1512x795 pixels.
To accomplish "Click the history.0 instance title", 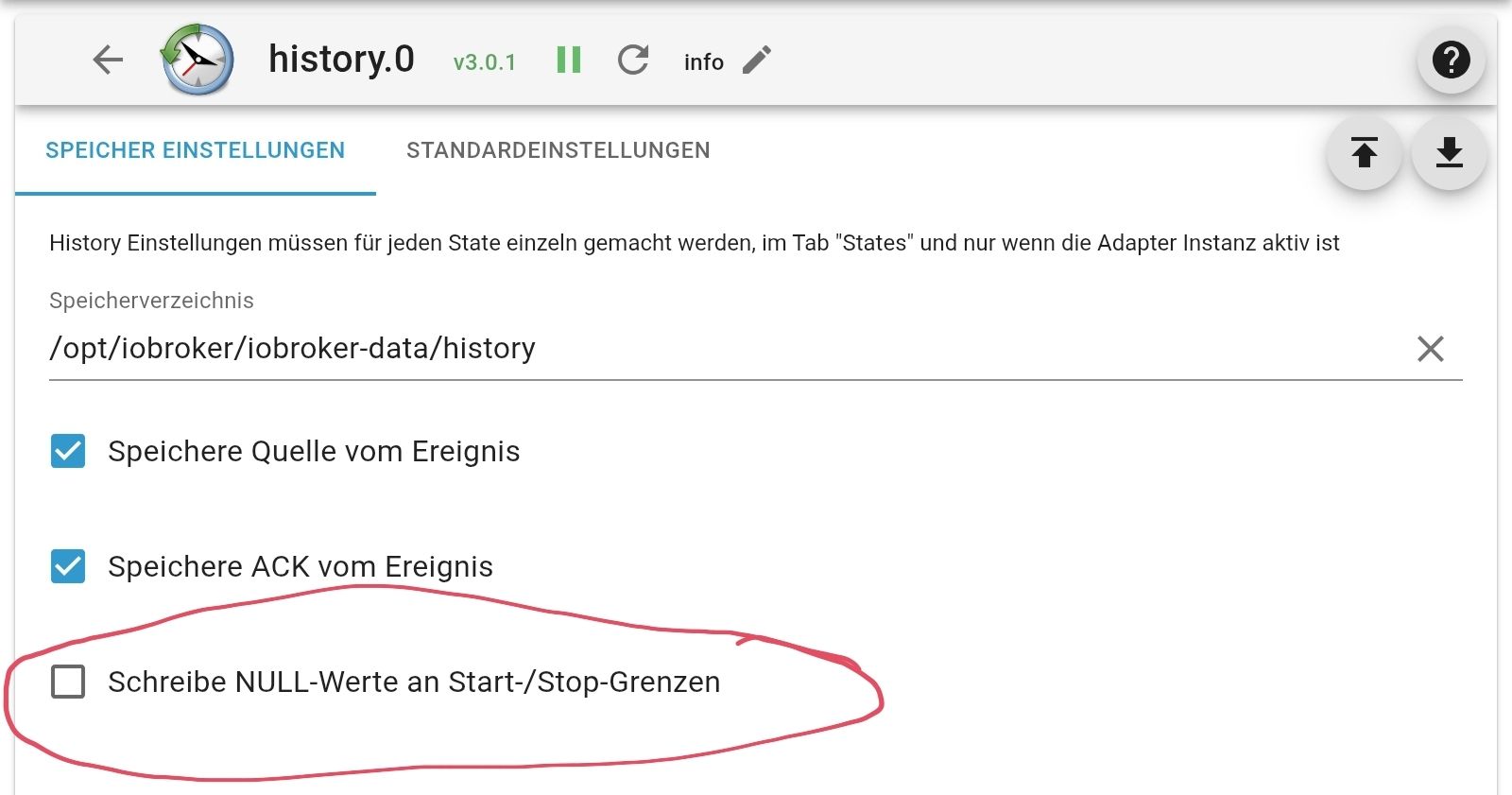I will point(341,59).
